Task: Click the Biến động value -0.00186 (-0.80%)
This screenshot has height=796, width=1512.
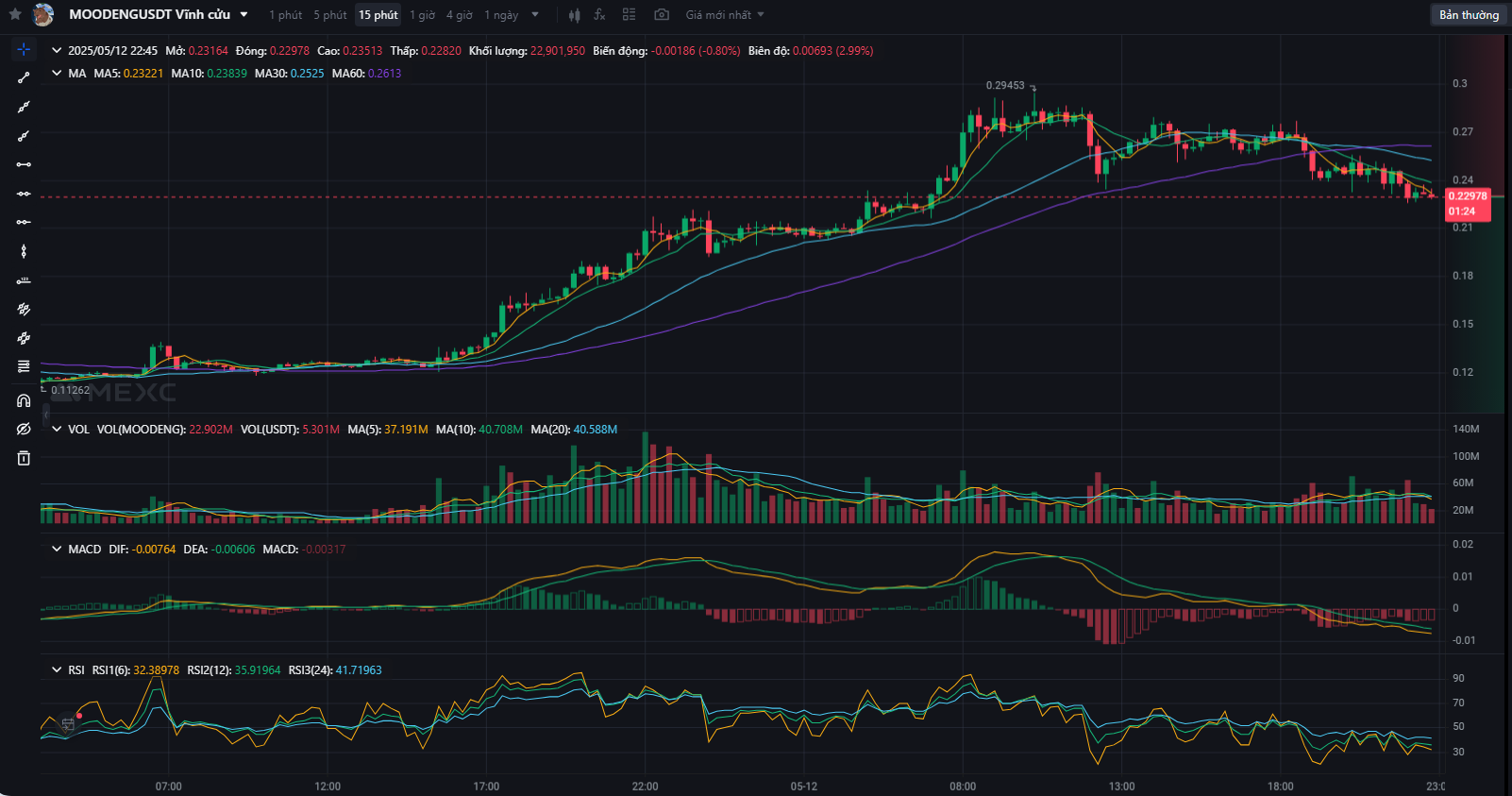Action: (696, 51)
